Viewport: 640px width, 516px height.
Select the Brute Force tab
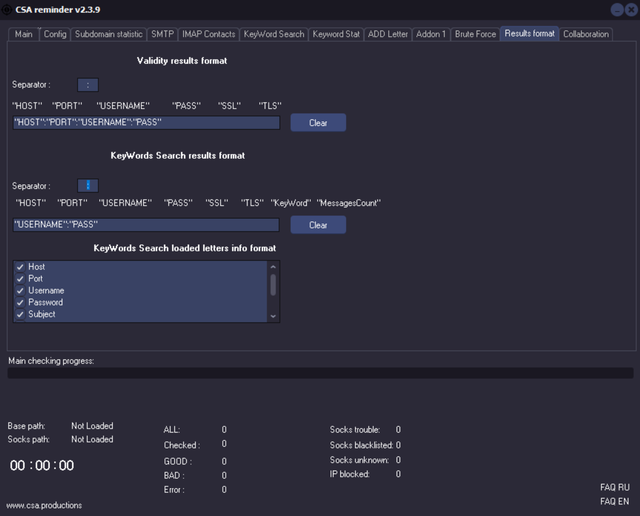(x=476, y=34)
